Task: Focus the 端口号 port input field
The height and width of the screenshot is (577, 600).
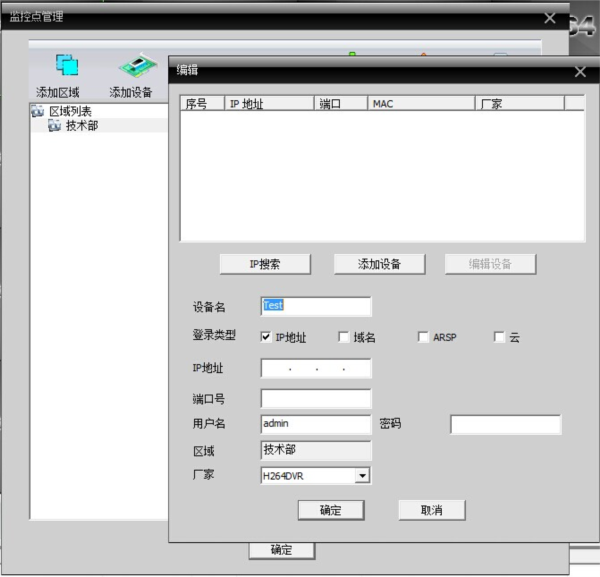Action: pyautogui.click(x=315, y=399)
